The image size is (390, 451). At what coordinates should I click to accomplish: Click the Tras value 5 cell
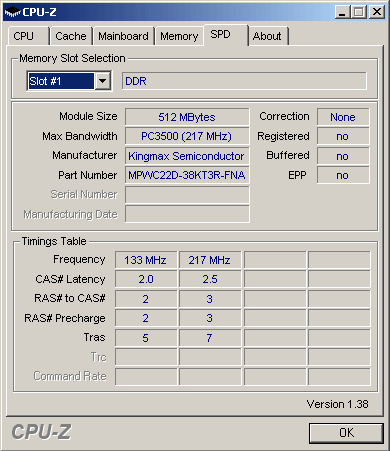[146, 338]
